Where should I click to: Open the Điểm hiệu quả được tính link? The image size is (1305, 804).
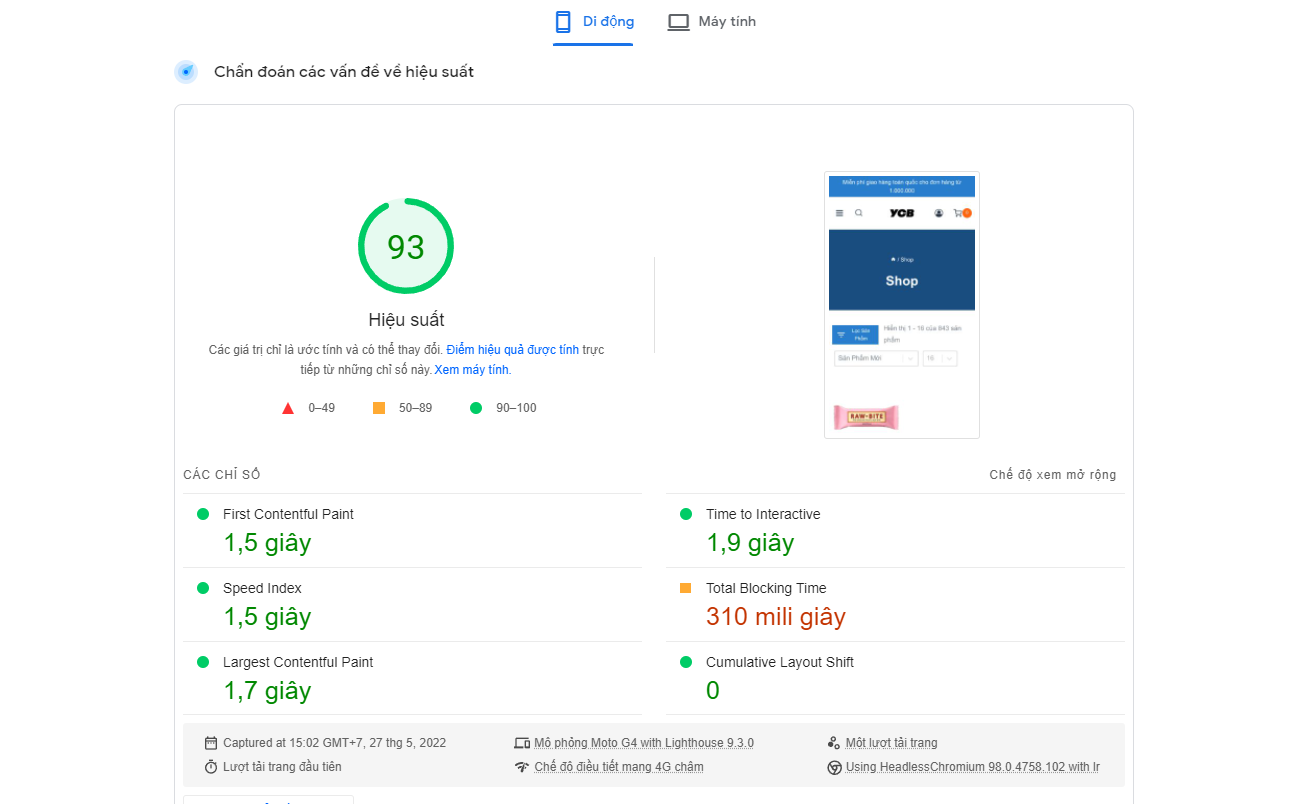513,350
